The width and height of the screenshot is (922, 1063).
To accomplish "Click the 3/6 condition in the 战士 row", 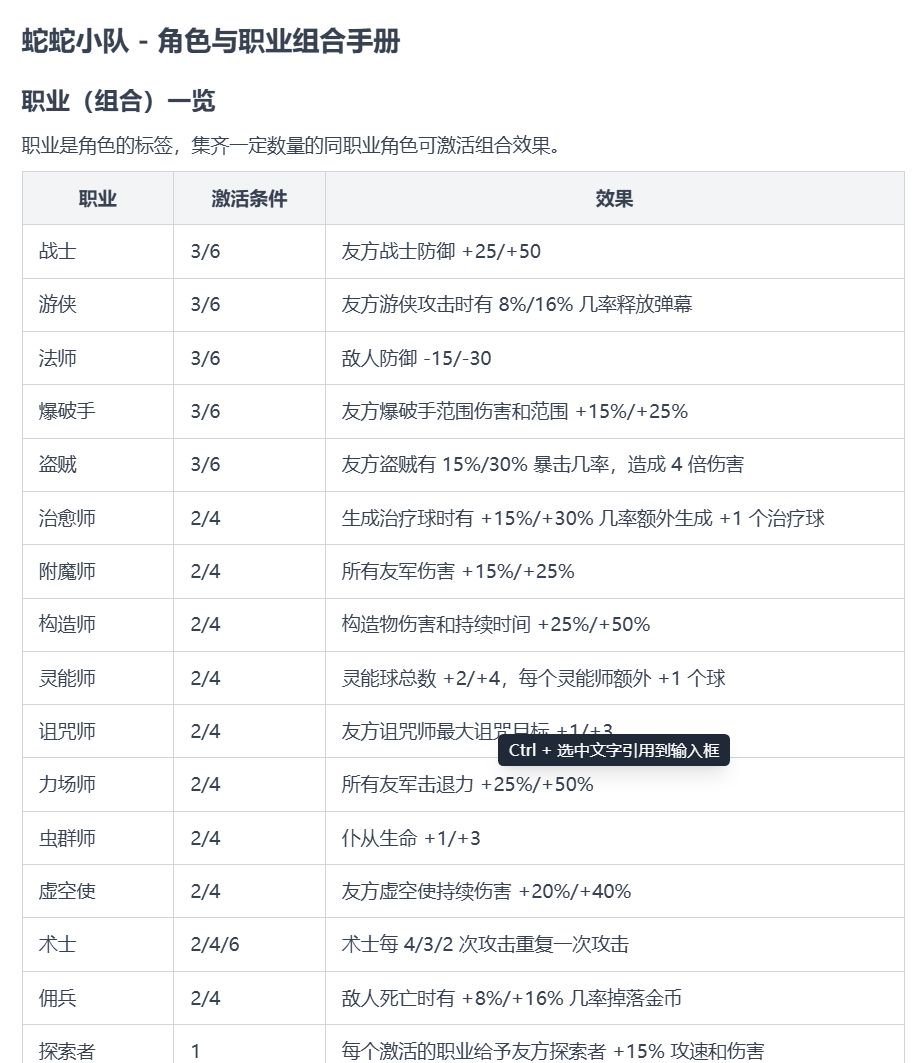I will tap(205, 252).
